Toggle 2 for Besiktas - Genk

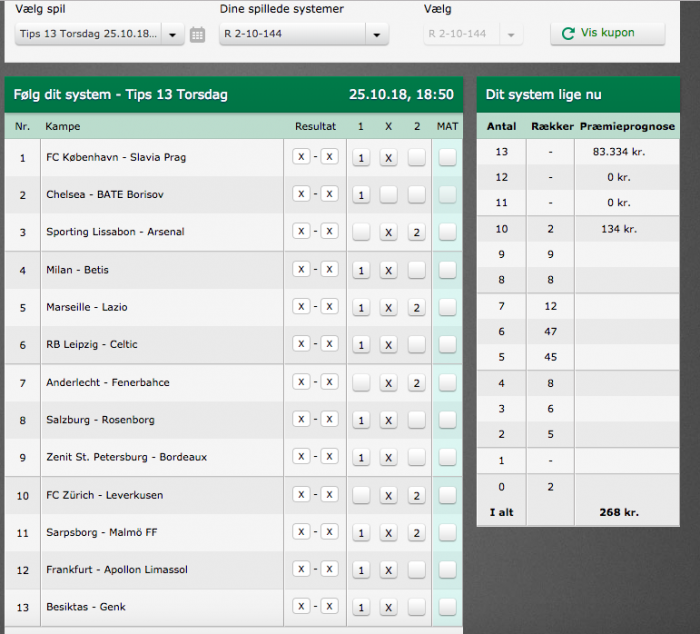(x=417, y=607)
